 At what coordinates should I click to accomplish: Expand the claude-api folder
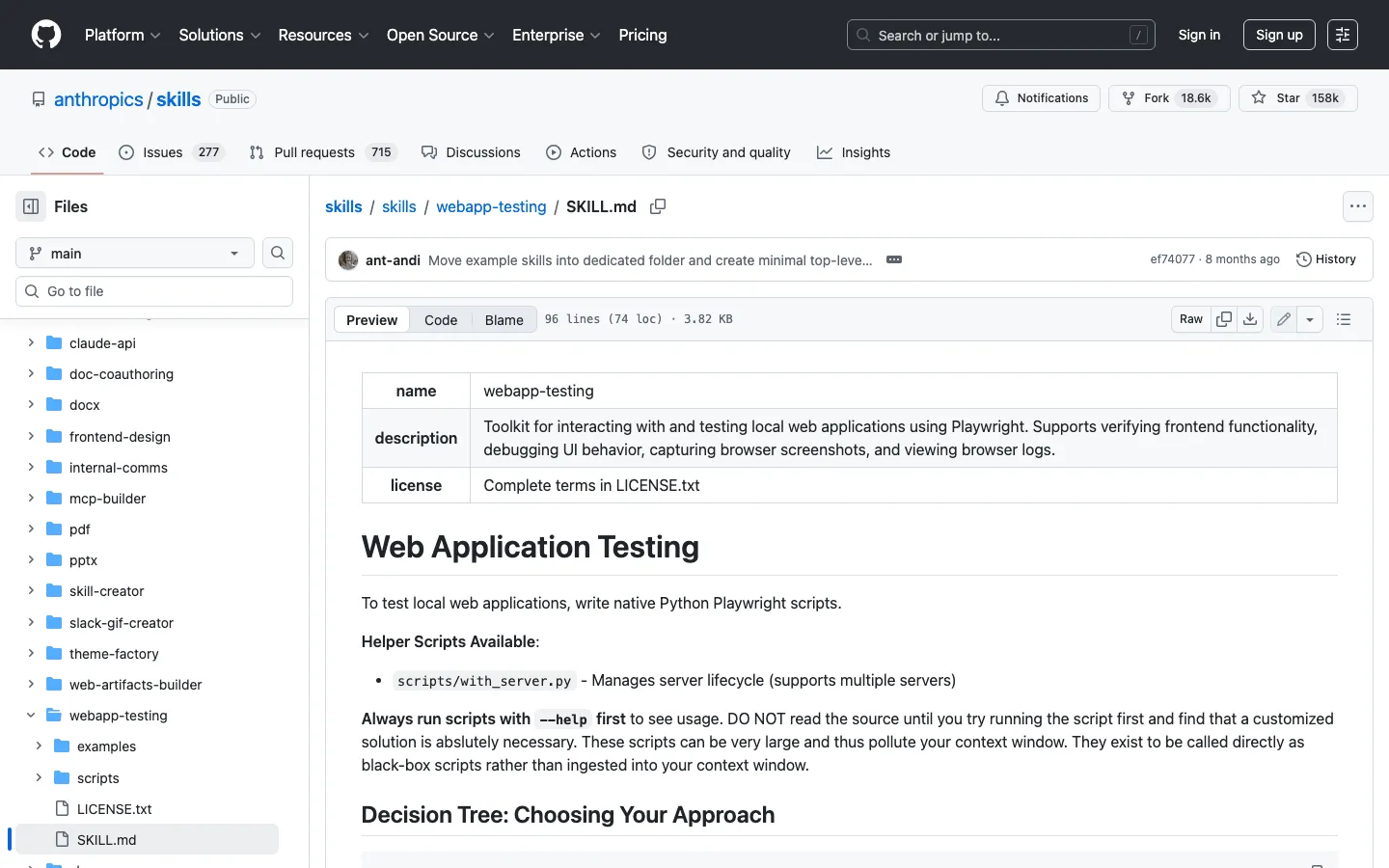[31, 342]
